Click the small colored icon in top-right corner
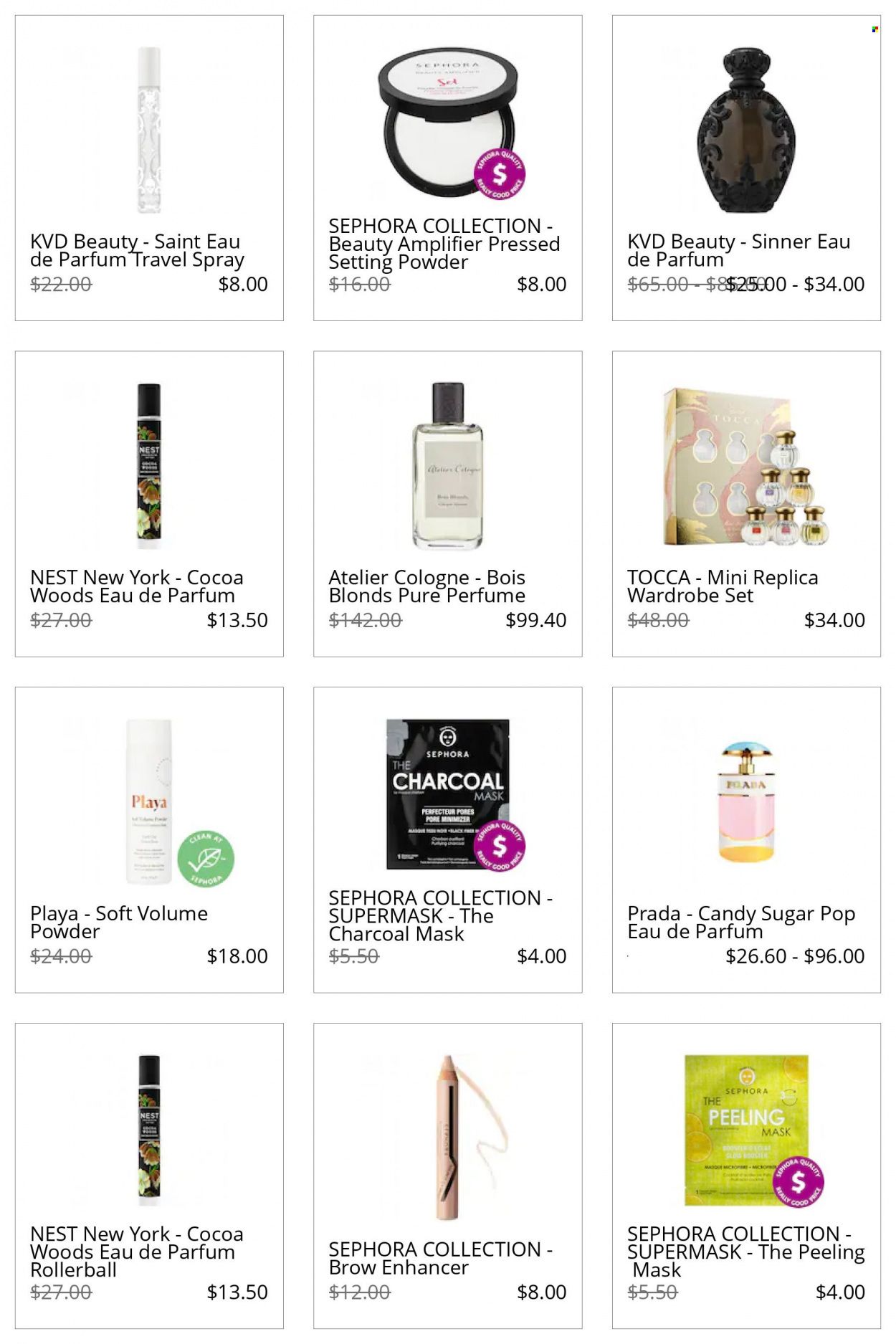This screenshot has width=896, height=1344. click(x=875, y=29)
